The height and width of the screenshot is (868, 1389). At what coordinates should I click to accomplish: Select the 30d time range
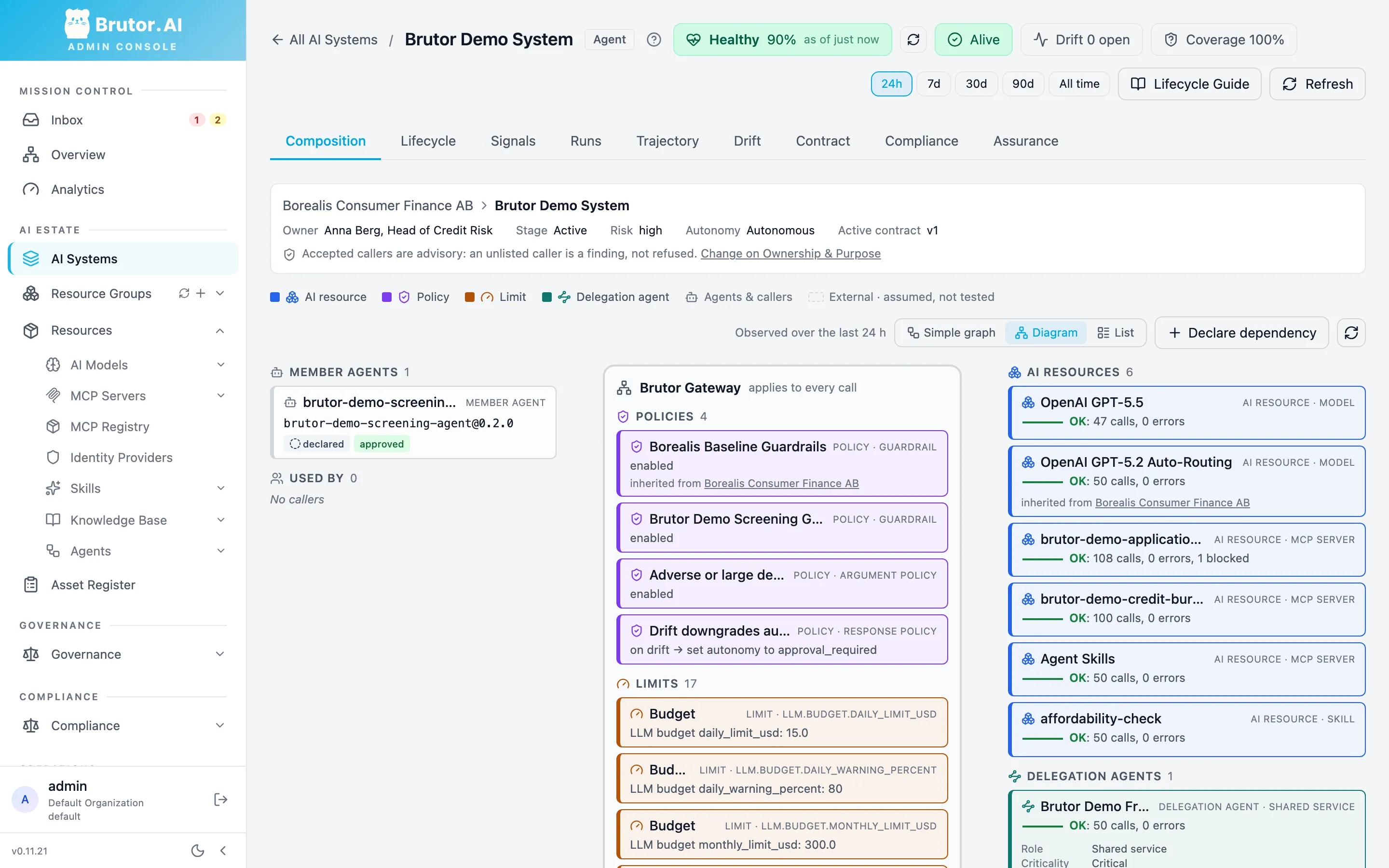(976, 84)
